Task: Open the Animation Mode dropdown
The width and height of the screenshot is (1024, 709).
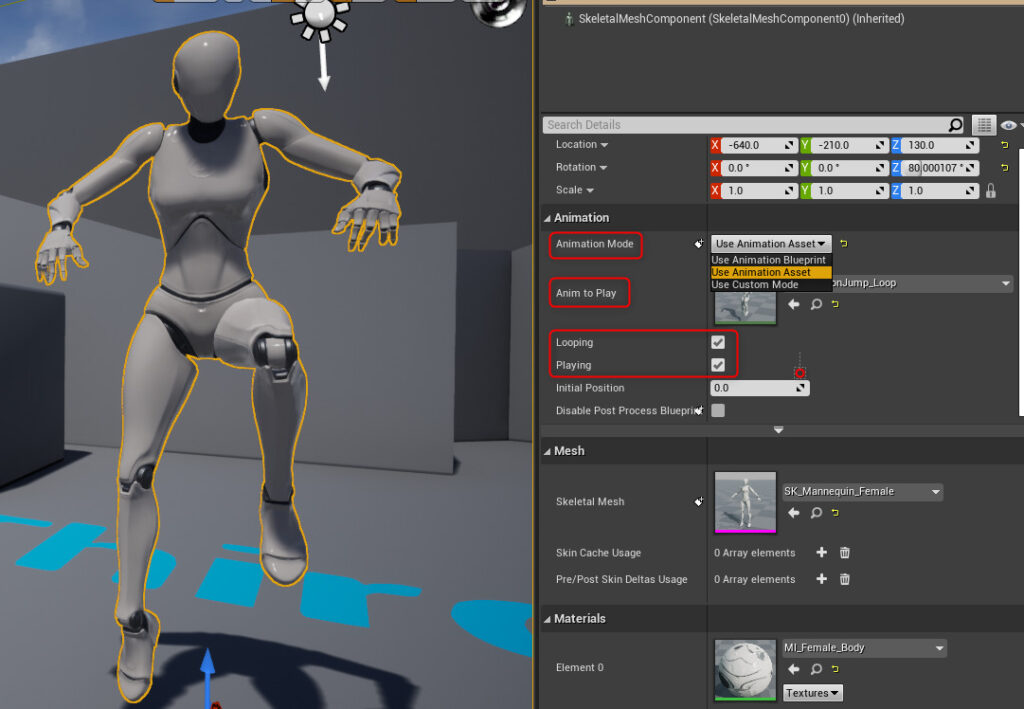Action: click(x=771, y=244)
